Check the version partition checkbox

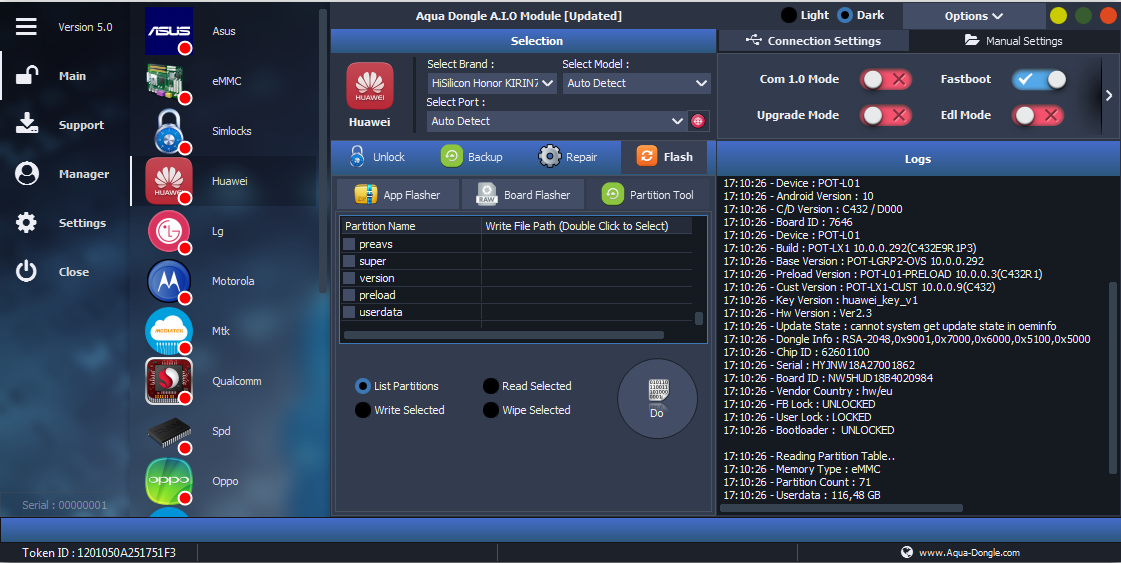pos(349,278)
